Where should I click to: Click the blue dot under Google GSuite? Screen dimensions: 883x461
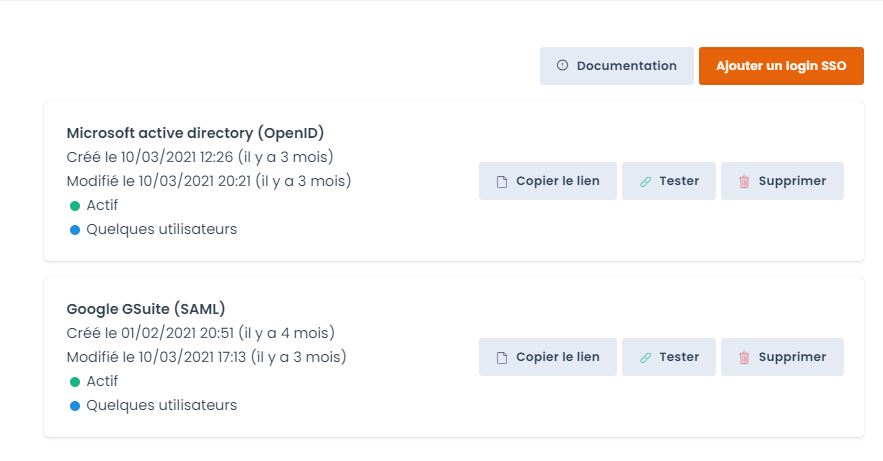(75, 406)
